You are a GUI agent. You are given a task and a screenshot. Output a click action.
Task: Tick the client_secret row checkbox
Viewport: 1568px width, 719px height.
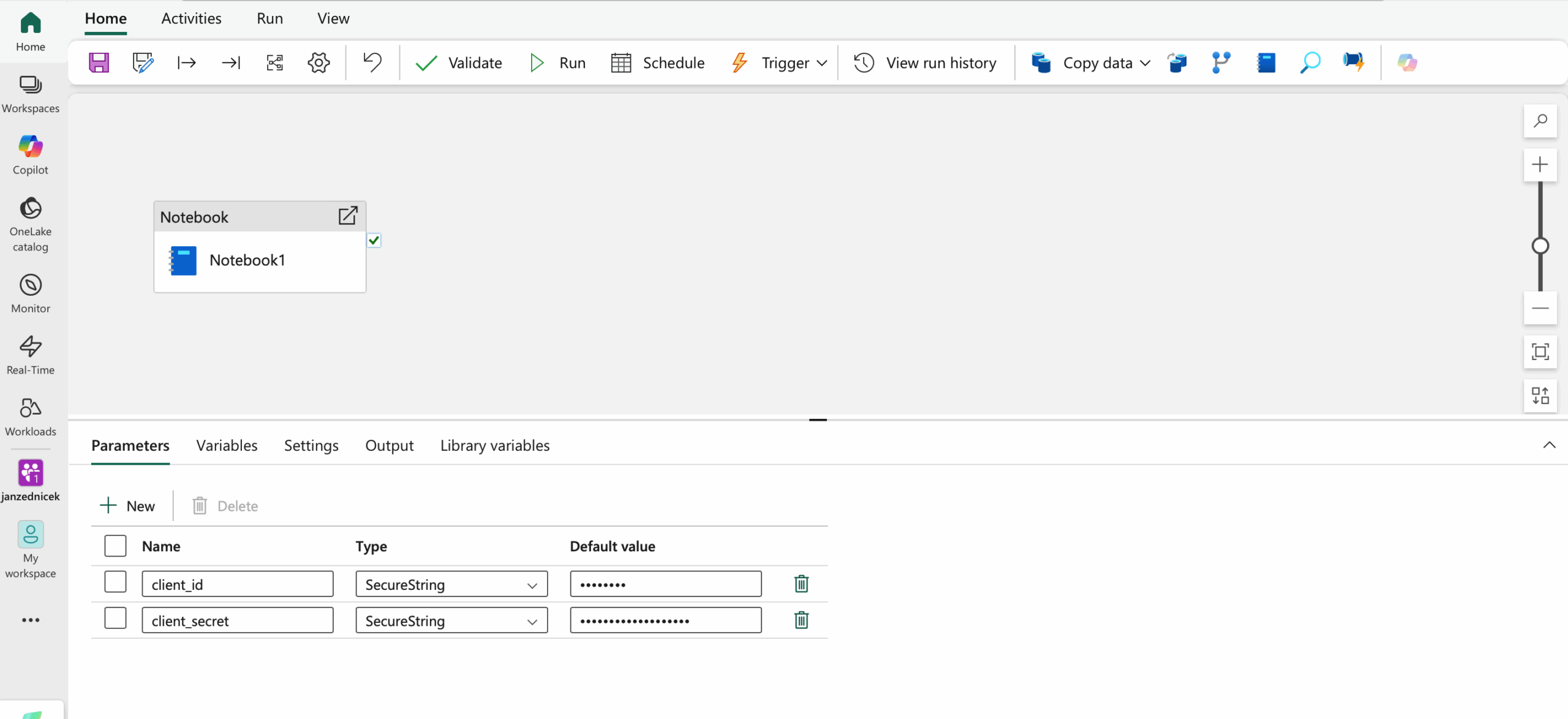tap(115, 619)
